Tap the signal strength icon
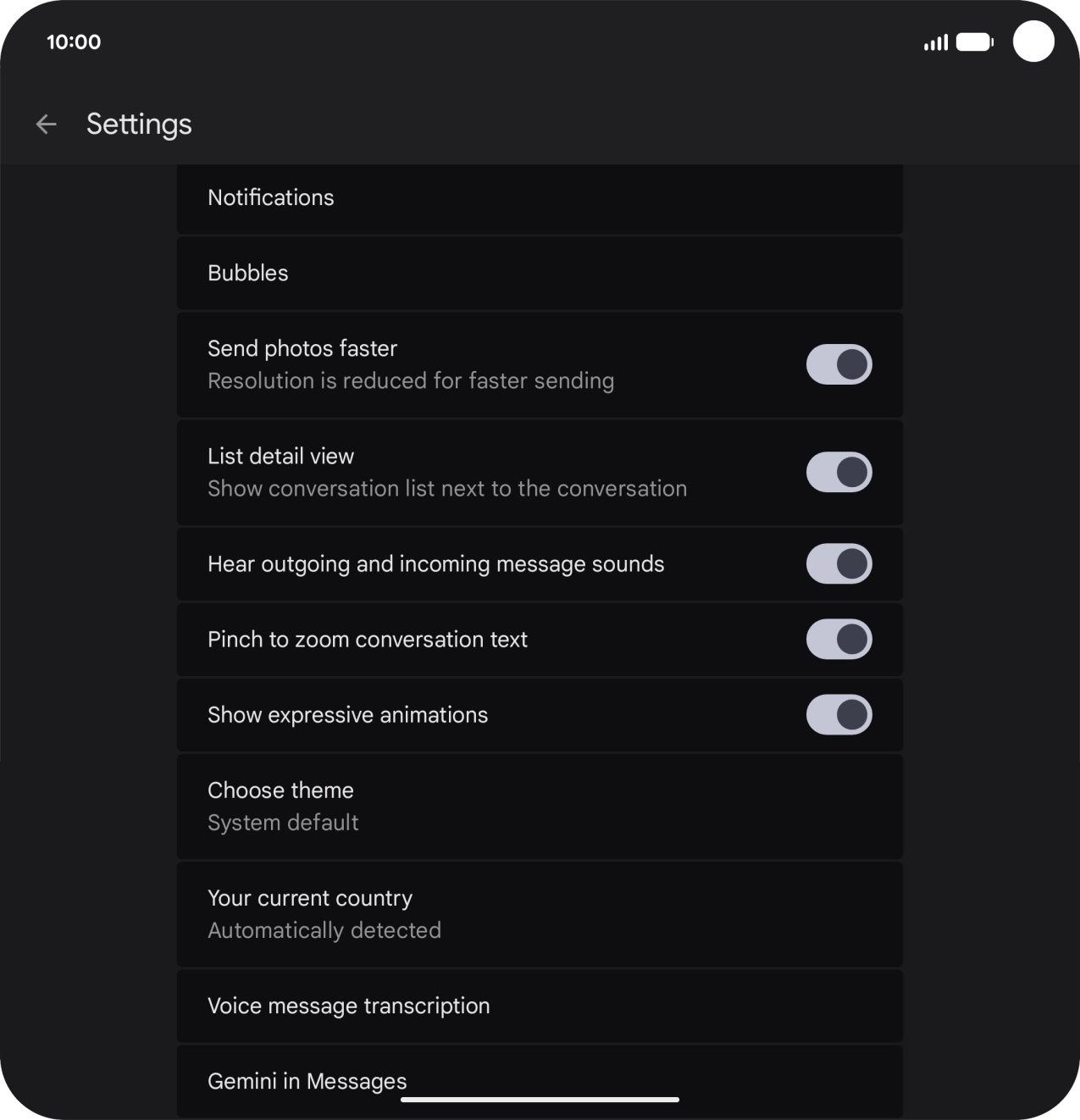The image size is (1080, 1120). 935,42
